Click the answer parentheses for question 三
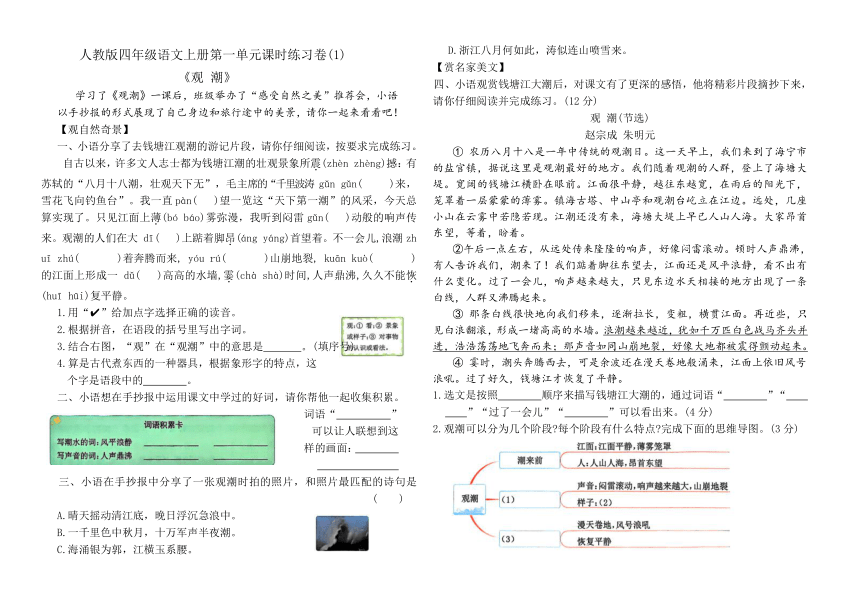Image resolution: width=860 pixels, height=608 pixels. coord(388,499)
